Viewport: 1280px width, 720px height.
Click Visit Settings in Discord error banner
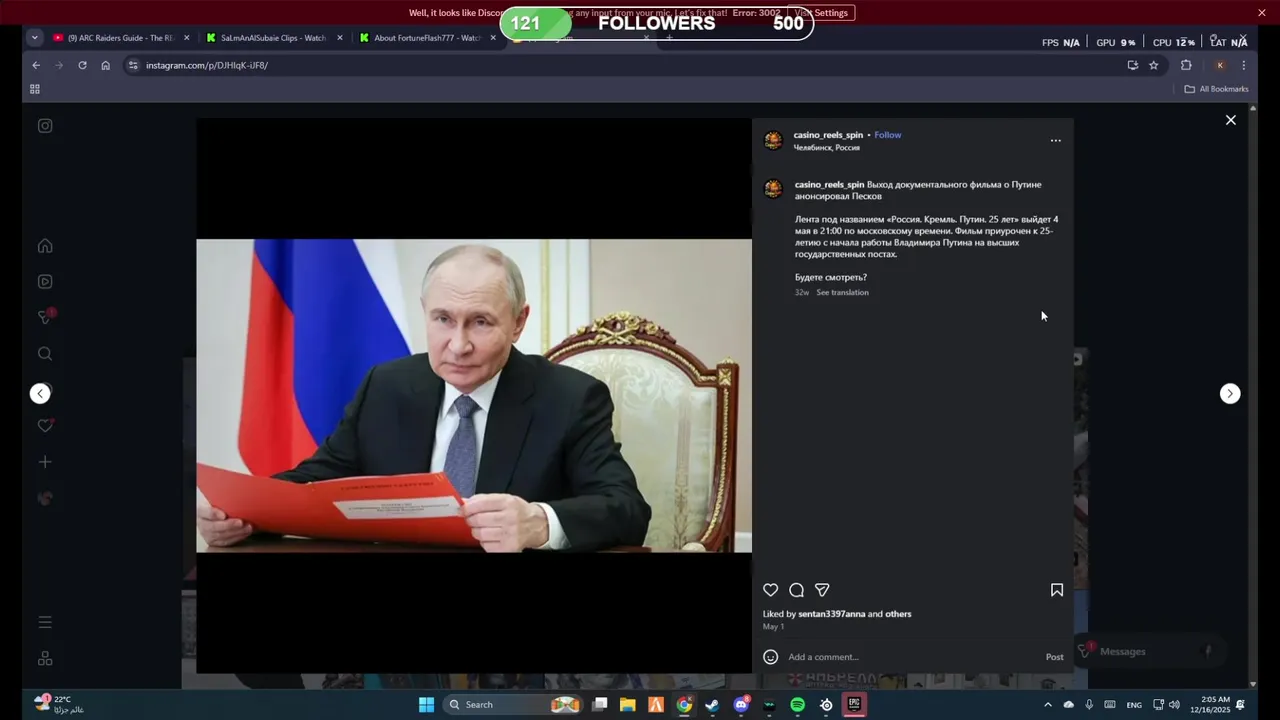pos(821,13)
